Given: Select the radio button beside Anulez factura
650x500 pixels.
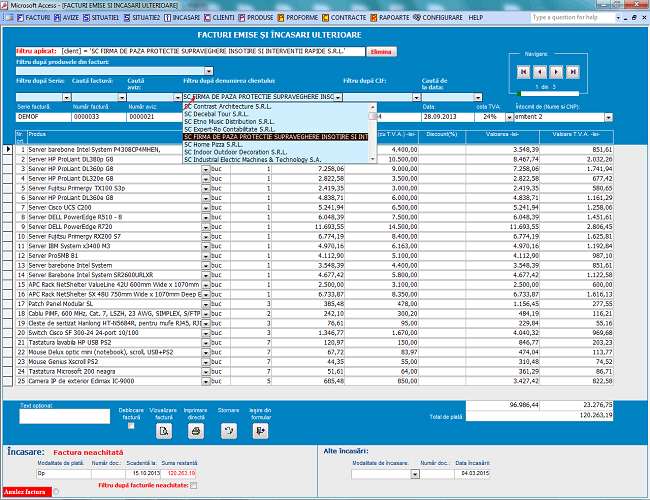Looking at the screenshot, I should 56,492.
